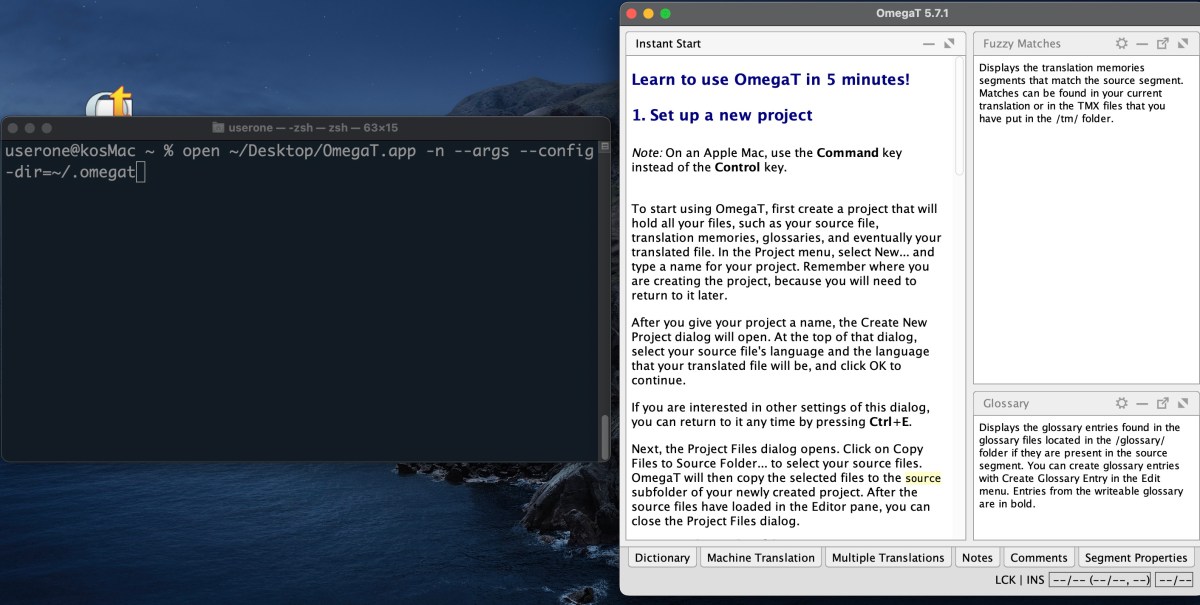Image resolution: width=1200 pixels, height=605 pixels.
Task: Click the segment progress counter in status bar
Action: (1100, 580)
